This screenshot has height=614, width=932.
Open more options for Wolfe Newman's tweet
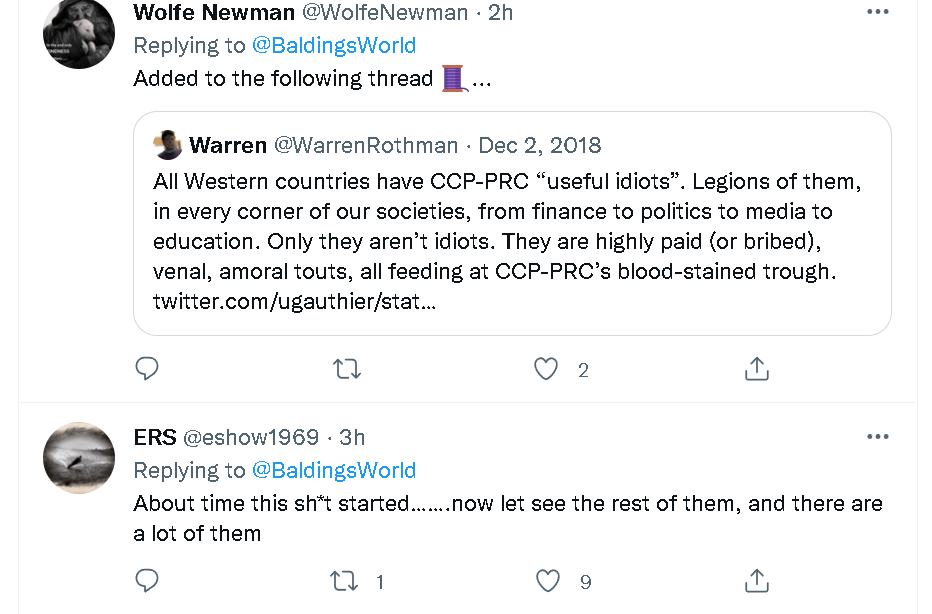click(877, 12)
